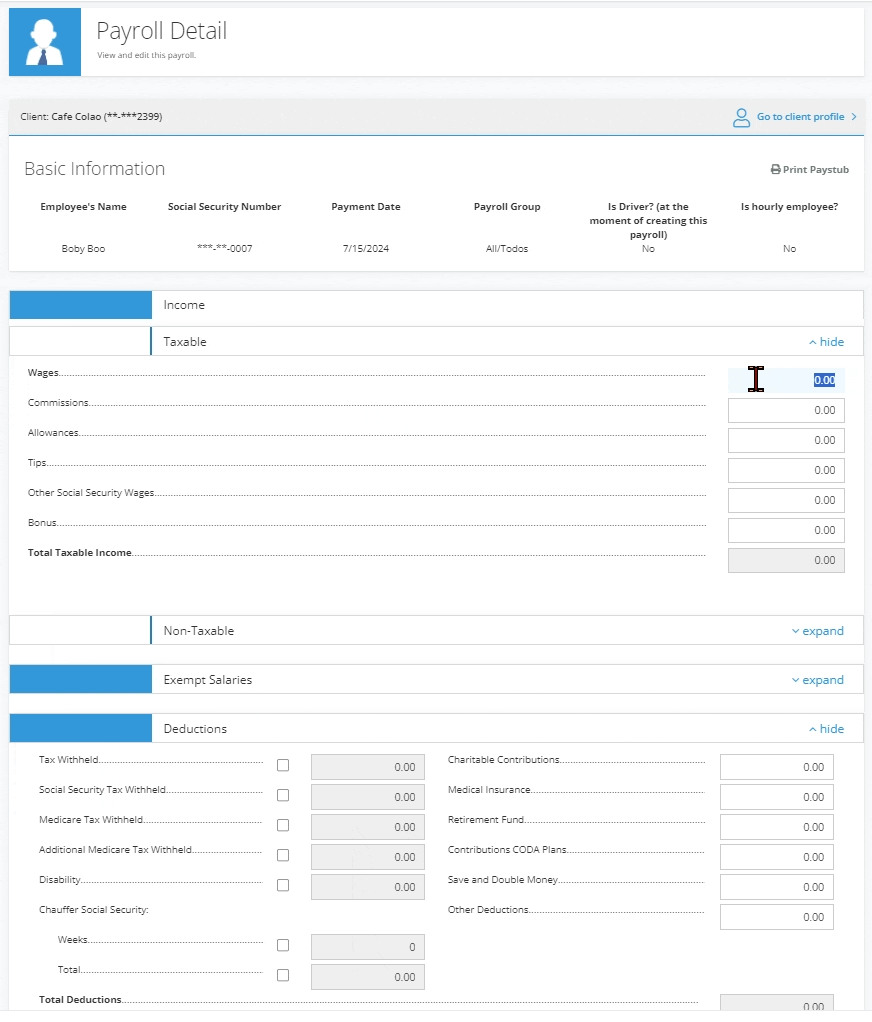Check the Social Security Tax Withheld box
Image resolution: width=872 pixels, height=1022 pixels.
coord(283,795)
